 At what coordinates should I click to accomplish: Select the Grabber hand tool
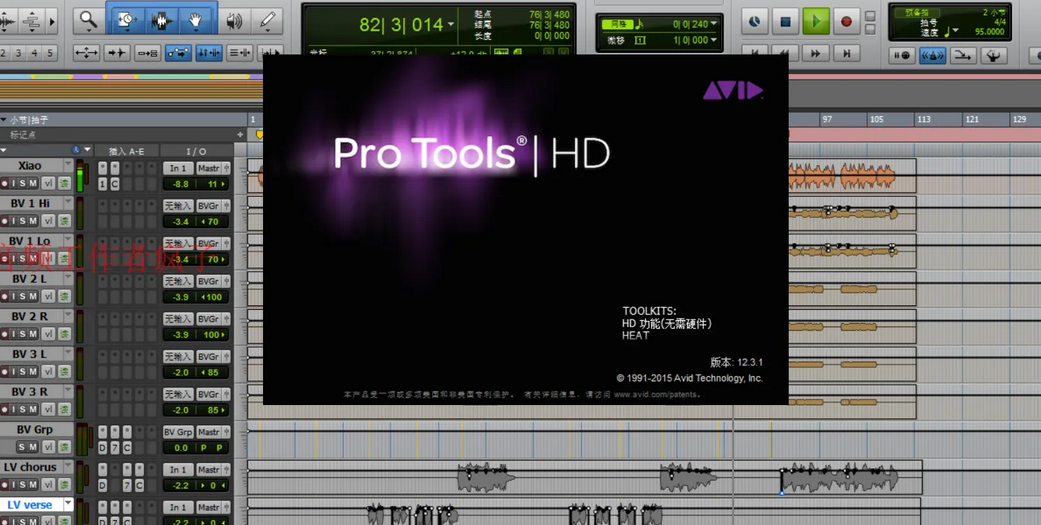tap(195, 21)
